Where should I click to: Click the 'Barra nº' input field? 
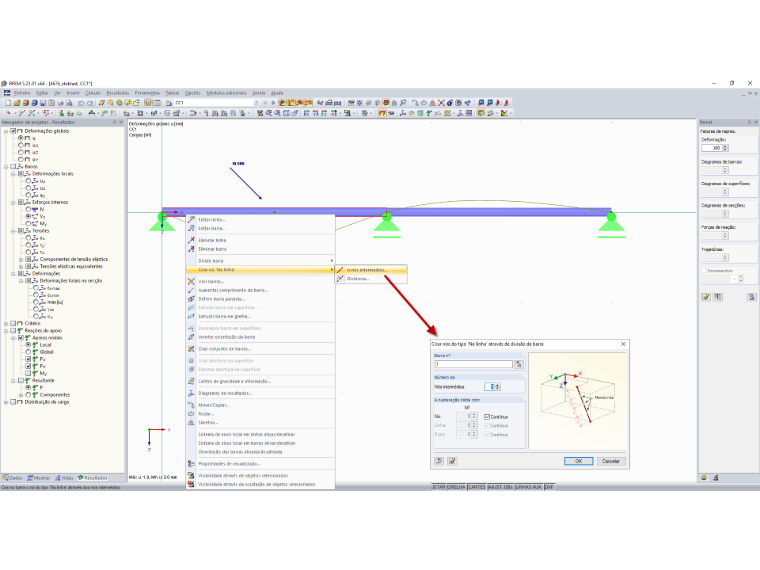[x=474, y=364]
